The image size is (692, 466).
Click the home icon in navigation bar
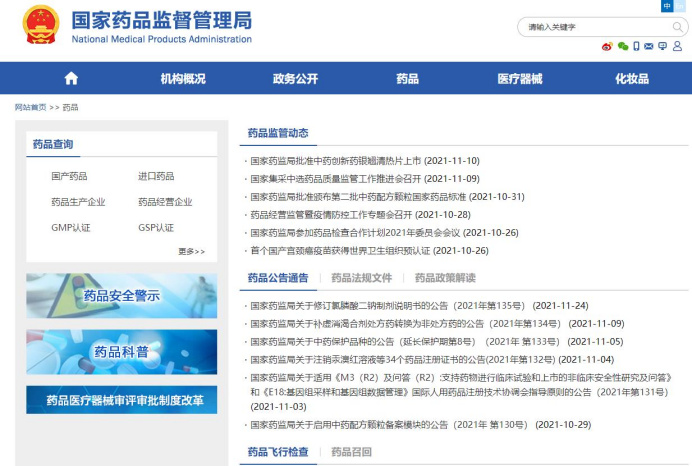pyautogui.click(x=71, y=79)
